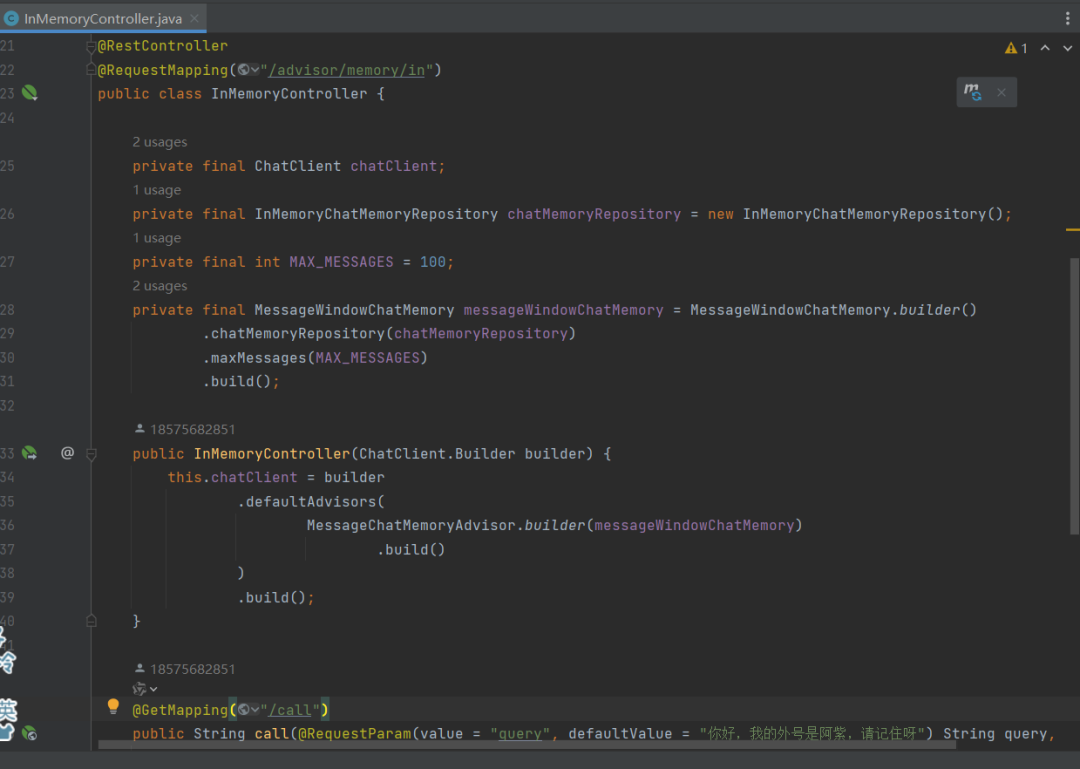
Task: Dismiss the Maven reload floating popup
Action: click(1001, 92)
